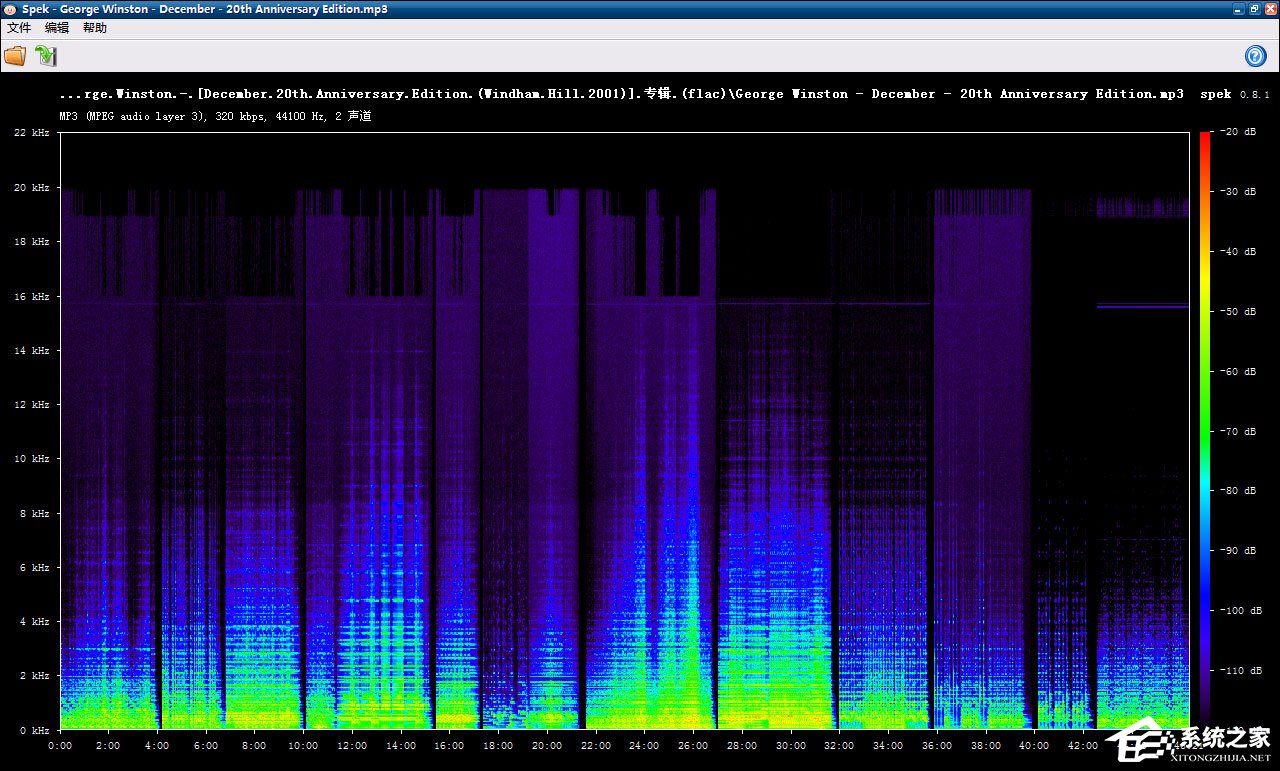Open the 文件 (File) menu
This screenshot has width=1280, height=771.
pos(19,28)
